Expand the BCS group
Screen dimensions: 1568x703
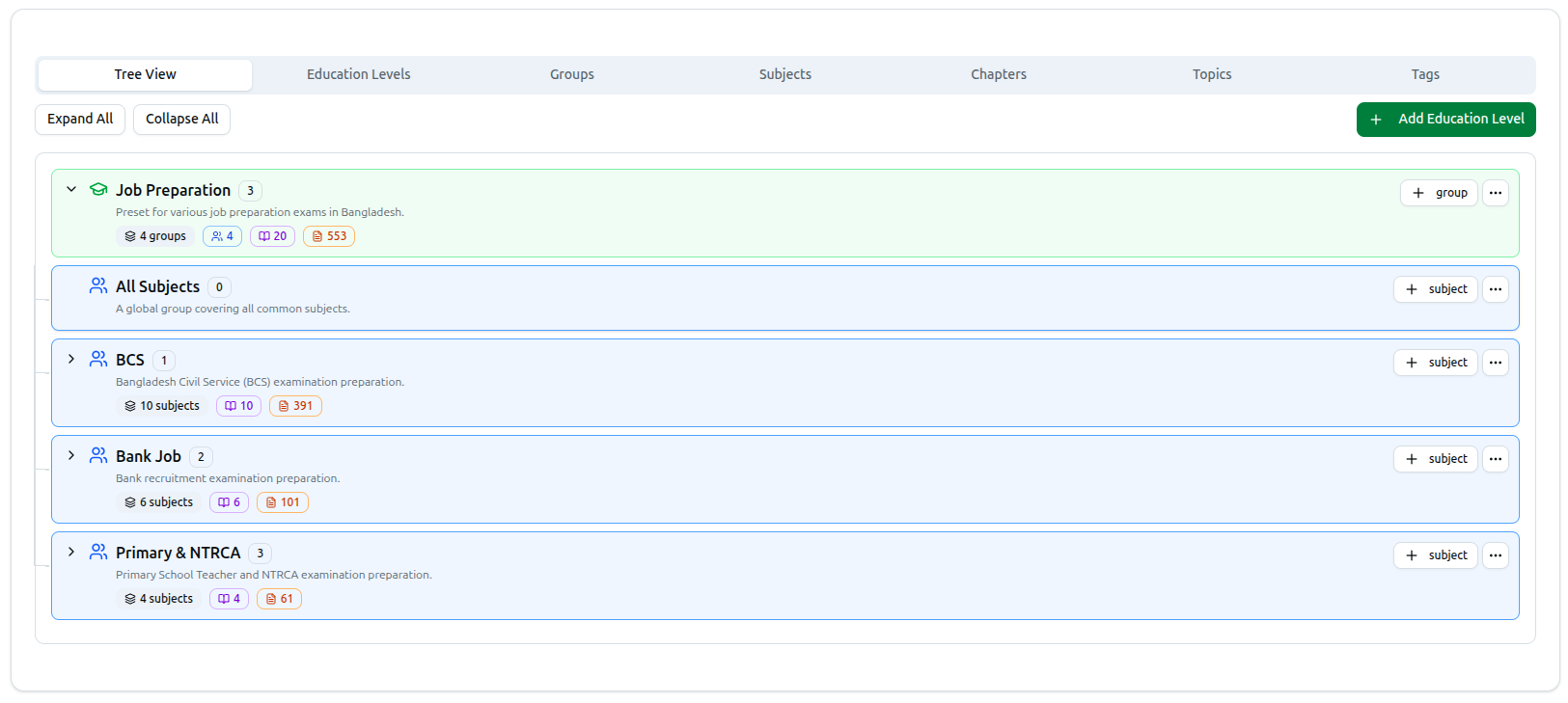71,359
